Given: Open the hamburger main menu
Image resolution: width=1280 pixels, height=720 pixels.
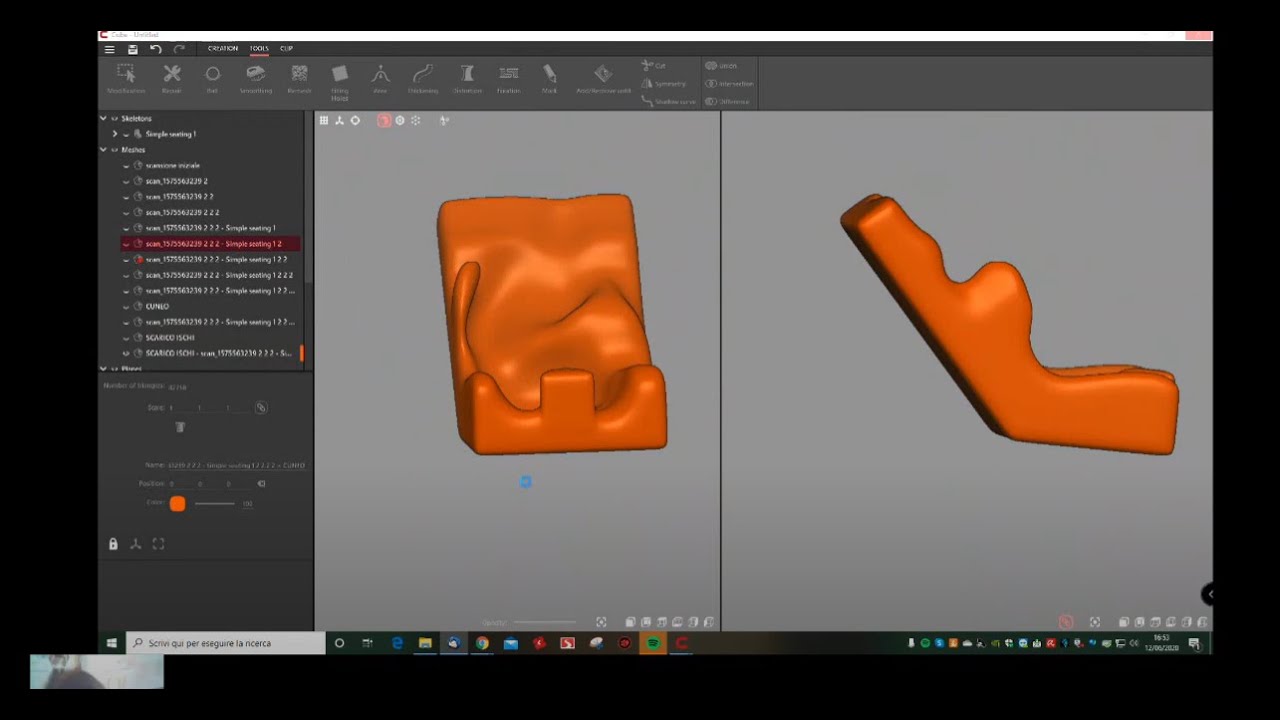Looking at the screenshot, I should (x=109, y=49).
